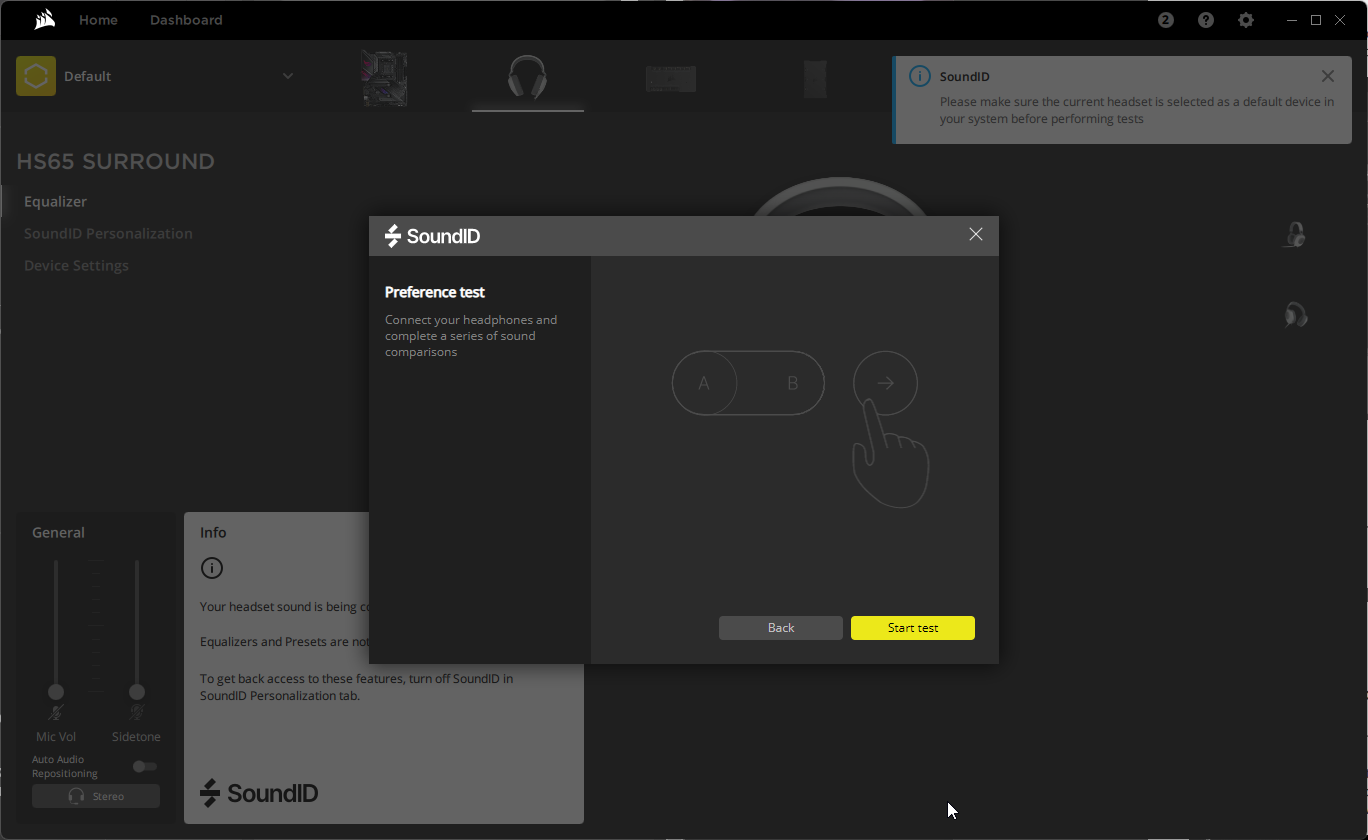Dismiss the SoundID notification banner
Image resolution: width=1368 pixels, height=840 pixels.
pyautogui.click(x=1328, y=76)
